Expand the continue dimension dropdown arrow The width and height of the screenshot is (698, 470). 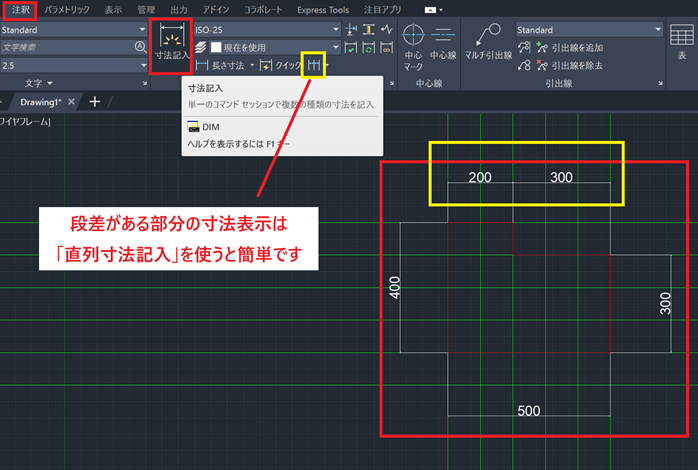(327, 65)
